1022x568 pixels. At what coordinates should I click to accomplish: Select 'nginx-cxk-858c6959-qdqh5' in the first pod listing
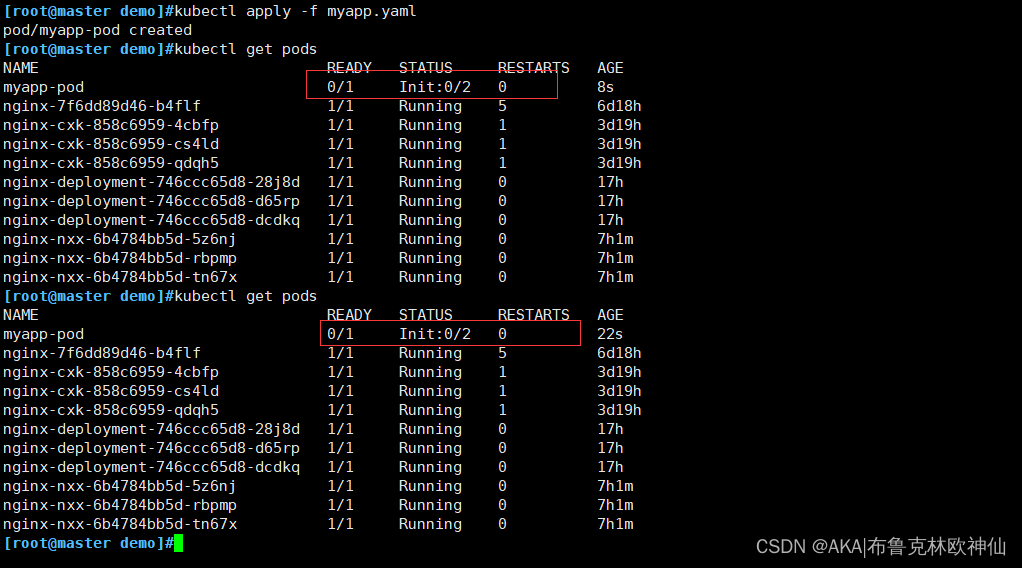pos(111,163)
